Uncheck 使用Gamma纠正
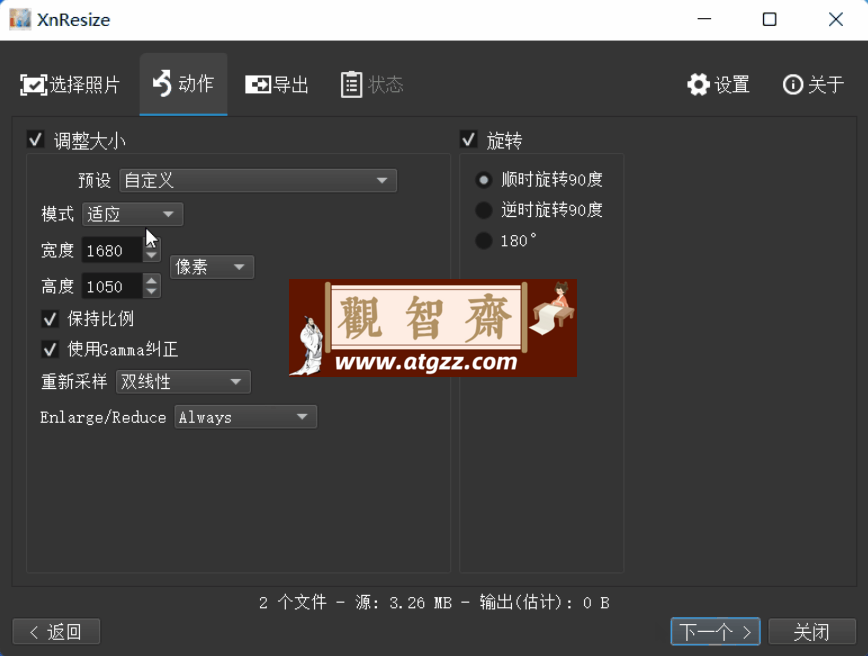 tap(50, 349)
